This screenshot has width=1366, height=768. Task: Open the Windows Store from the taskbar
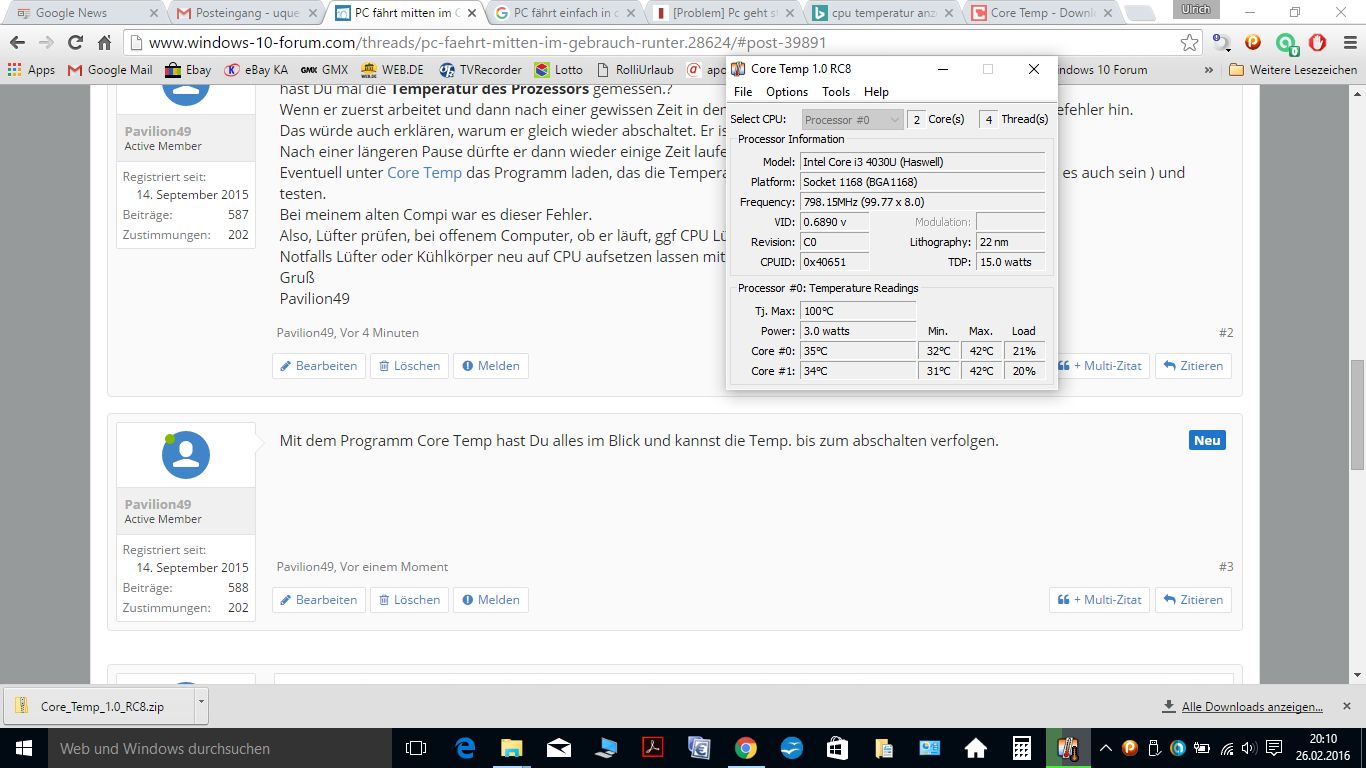point(838,748)
